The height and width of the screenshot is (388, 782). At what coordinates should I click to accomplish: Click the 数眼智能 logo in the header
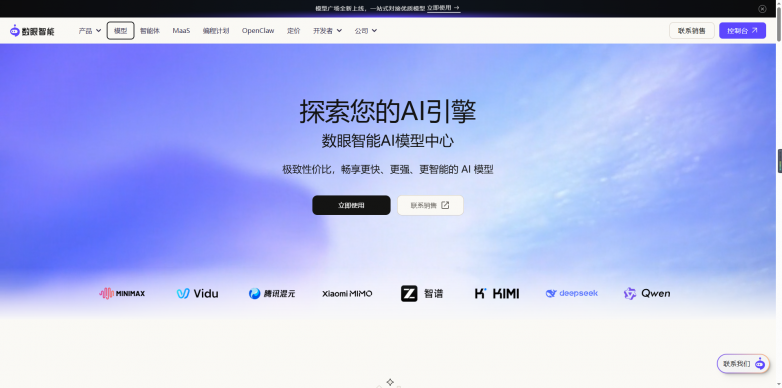32,31
